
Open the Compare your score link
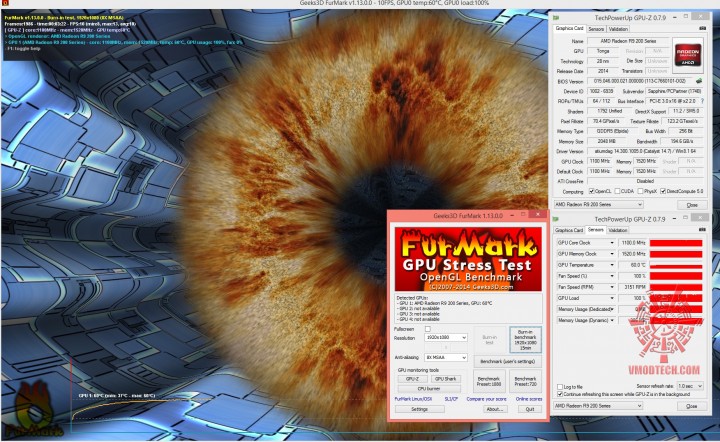486,399
